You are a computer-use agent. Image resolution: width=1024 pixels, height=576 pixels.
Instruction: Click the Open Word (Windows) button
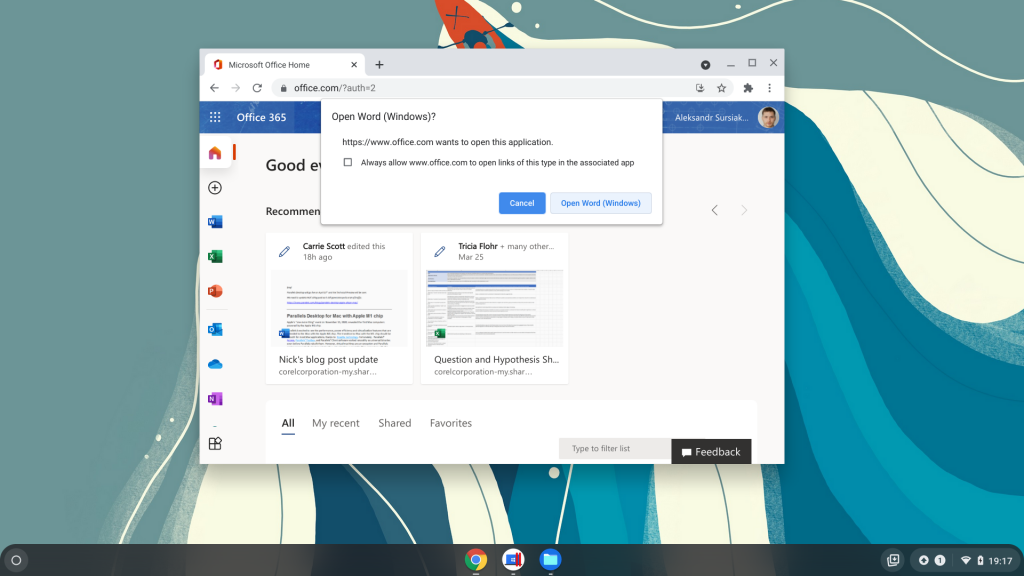(601, 203)
